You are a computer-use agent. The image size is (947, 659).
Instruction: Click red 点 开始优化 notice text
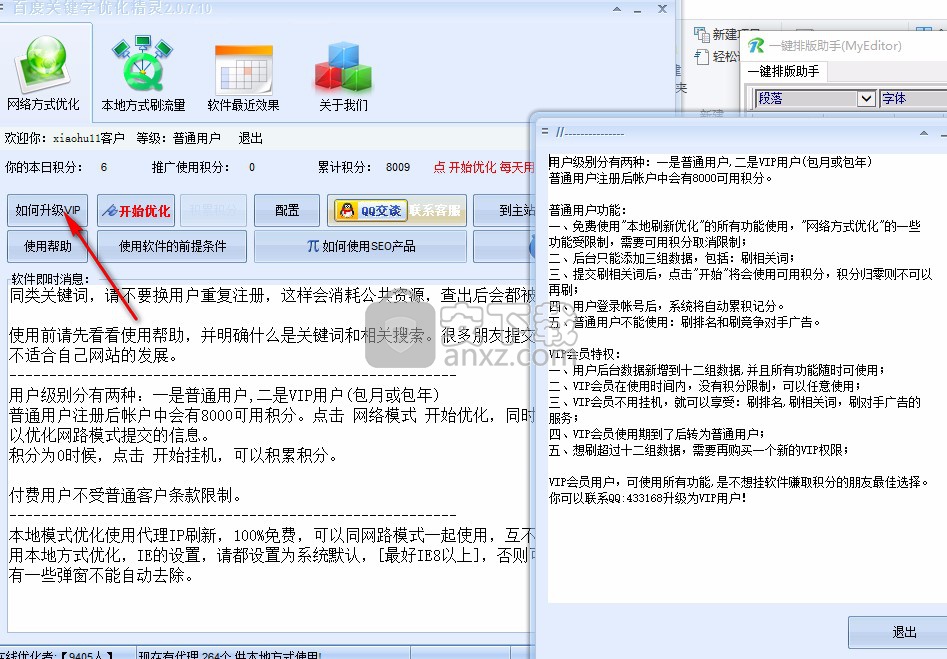click(484, 167)
